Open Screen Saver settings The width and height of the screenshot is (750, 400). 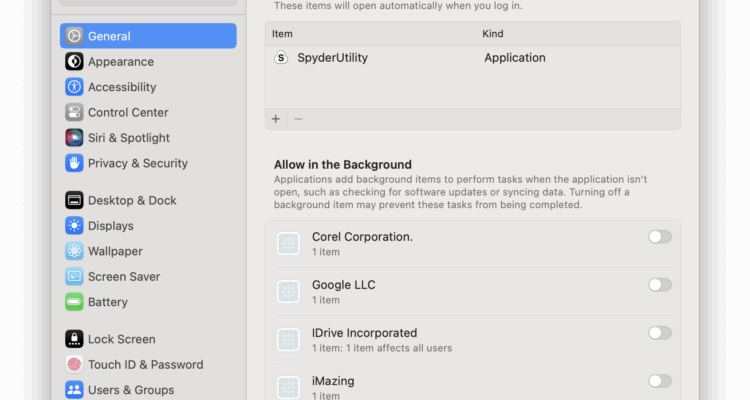pos(148,276)
